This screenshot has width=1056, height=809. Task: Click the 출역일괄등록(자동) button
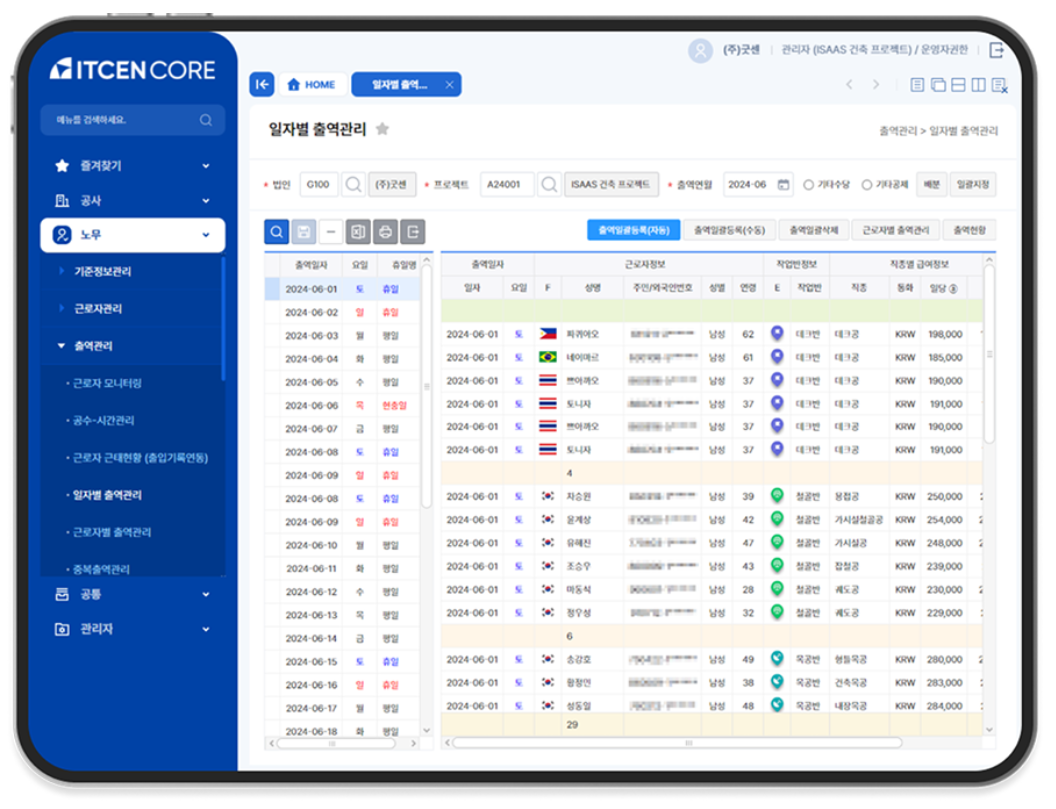(633, 230)
